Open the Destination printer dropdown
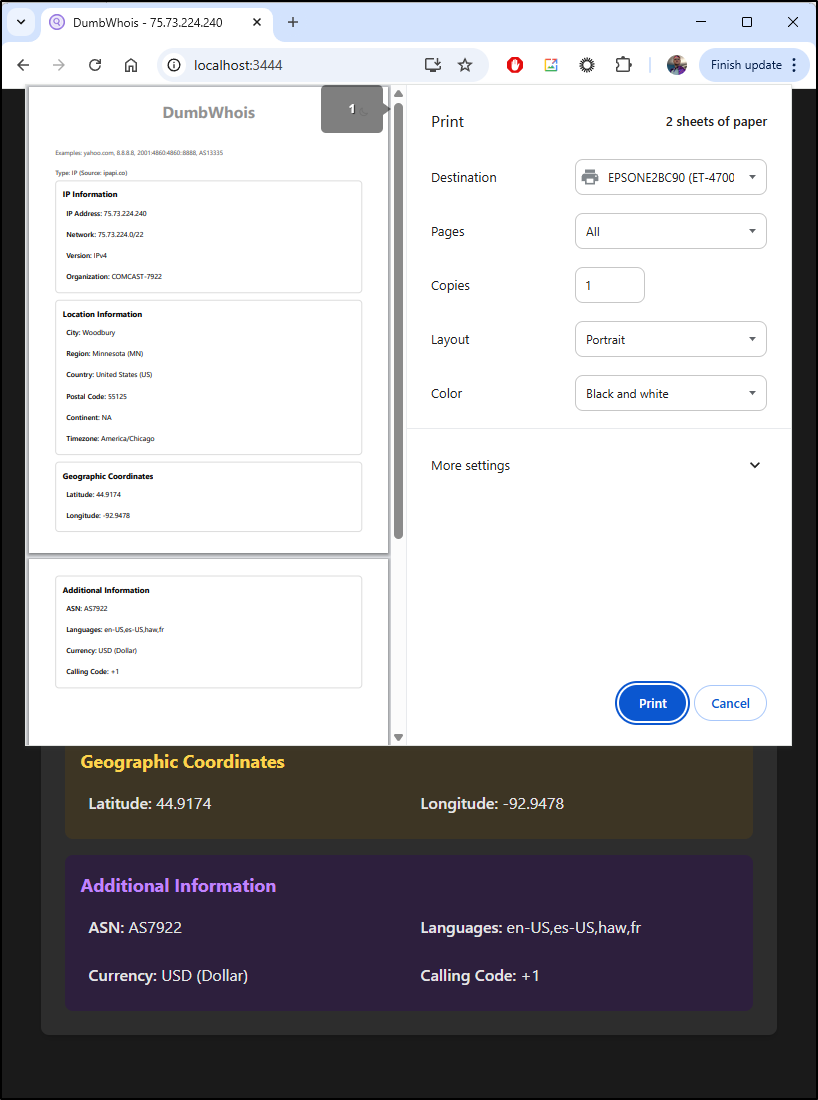The image size is (818, 1100). point(670,177)
